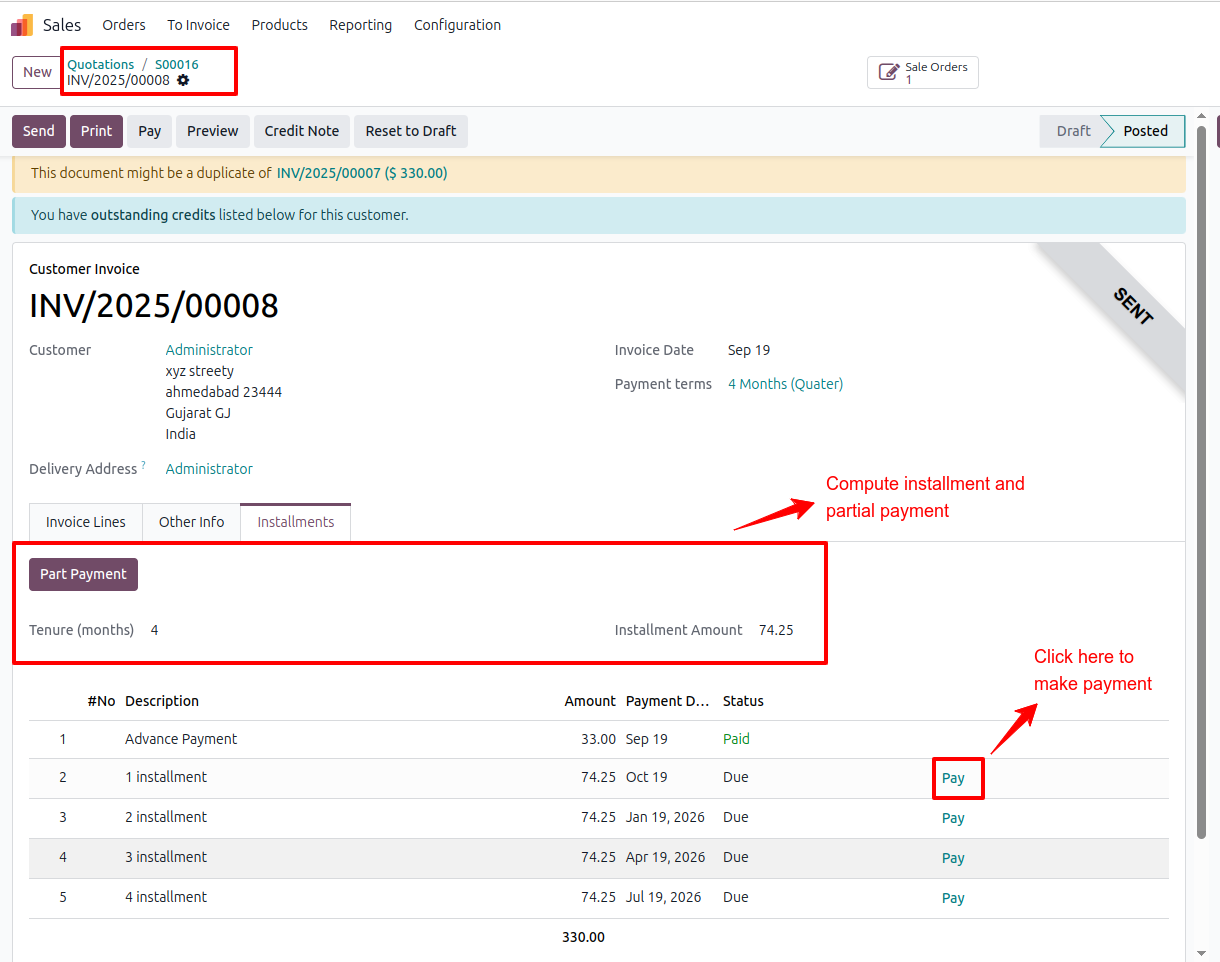The height and width of the screenshot is (962, 1220).
Task: Pay the 4 installment line
Action: pyautogui.click(x=953, y=898)
